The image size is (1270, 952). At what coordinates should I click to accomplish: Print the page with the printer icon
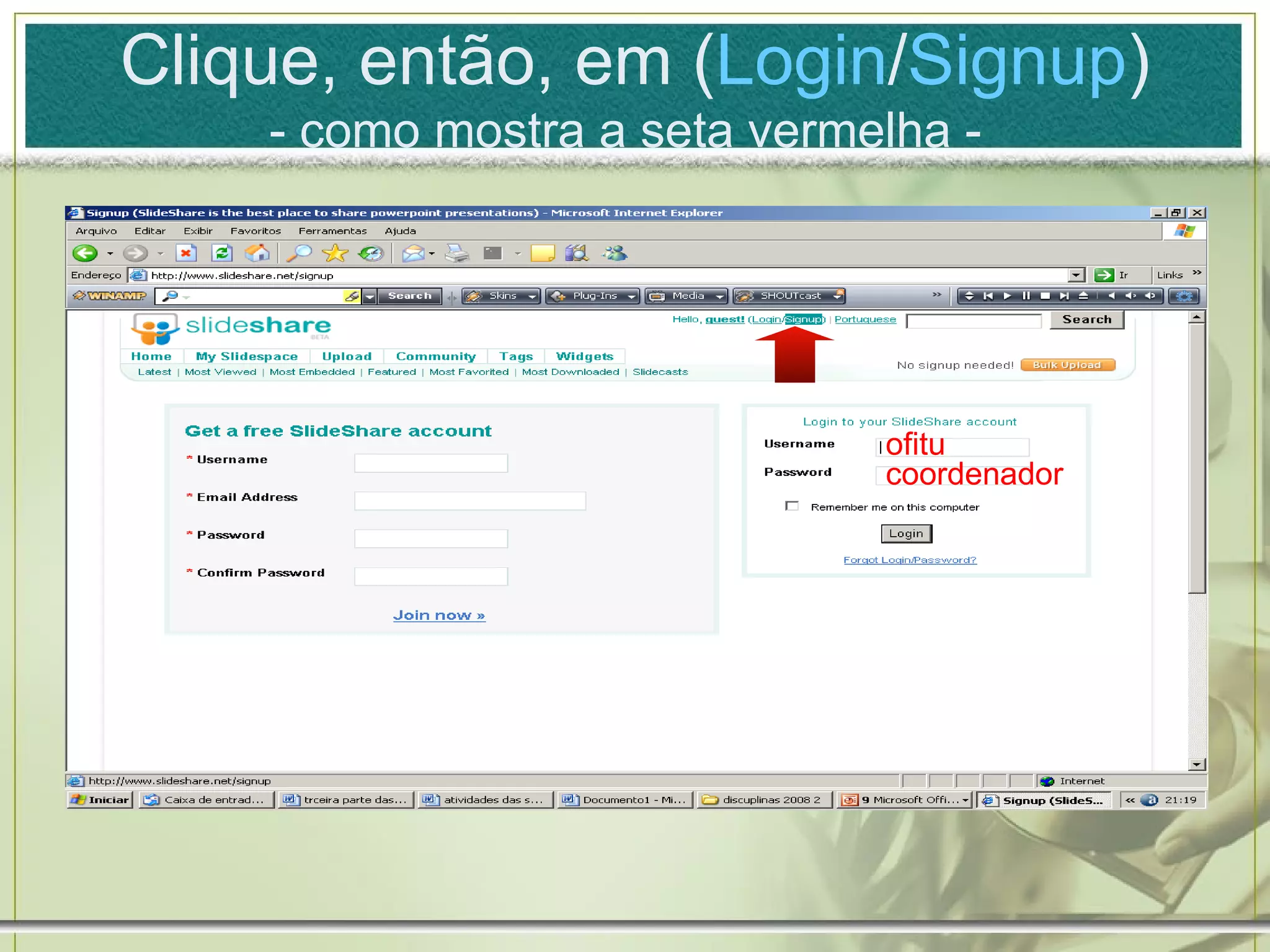[x=457, y=253]
